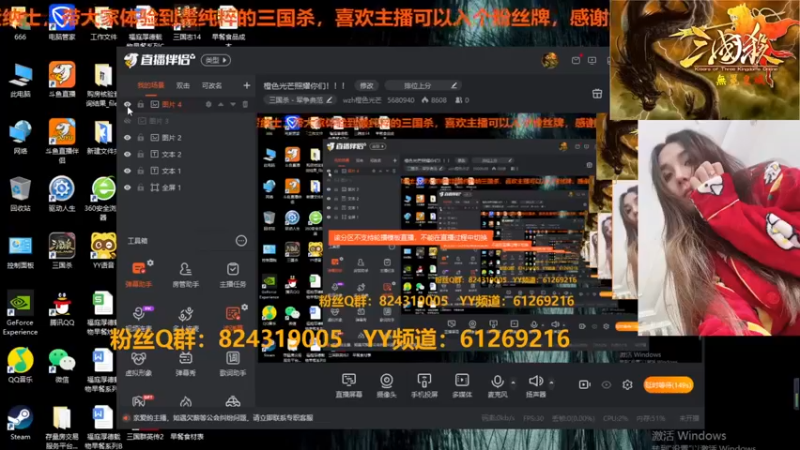Switch to the 我的场景 tab
Viewport: 800px width, 450px height.
click(151, 86)
